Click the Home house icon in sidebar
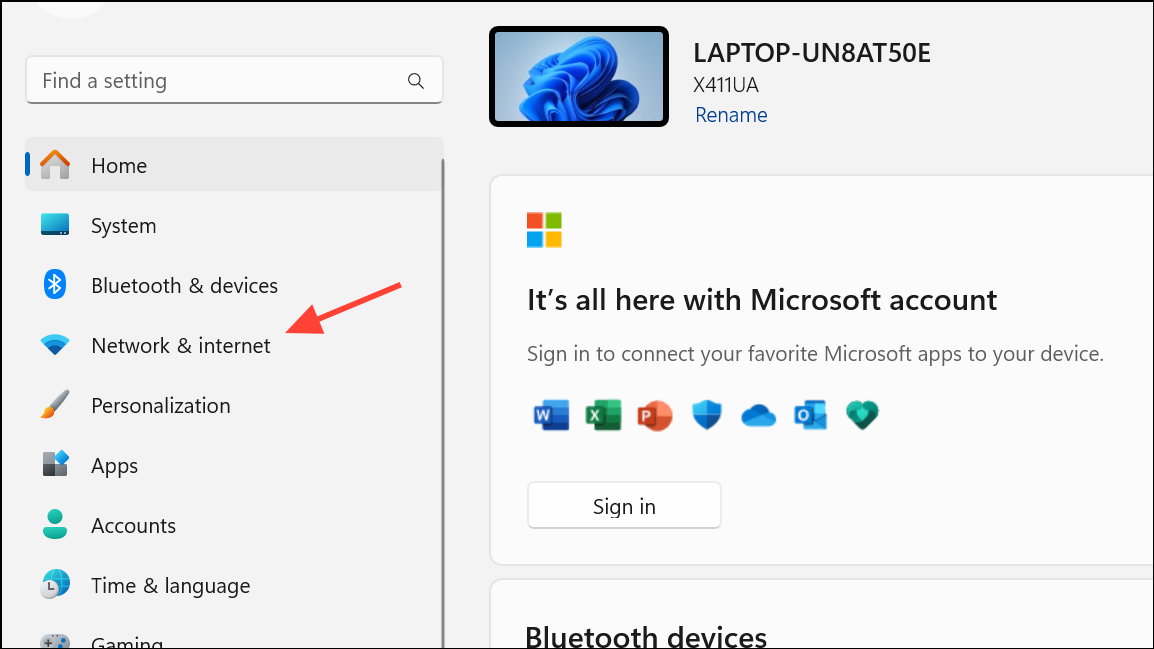Viewport: 1154px width, 649px height. [55, 165]
